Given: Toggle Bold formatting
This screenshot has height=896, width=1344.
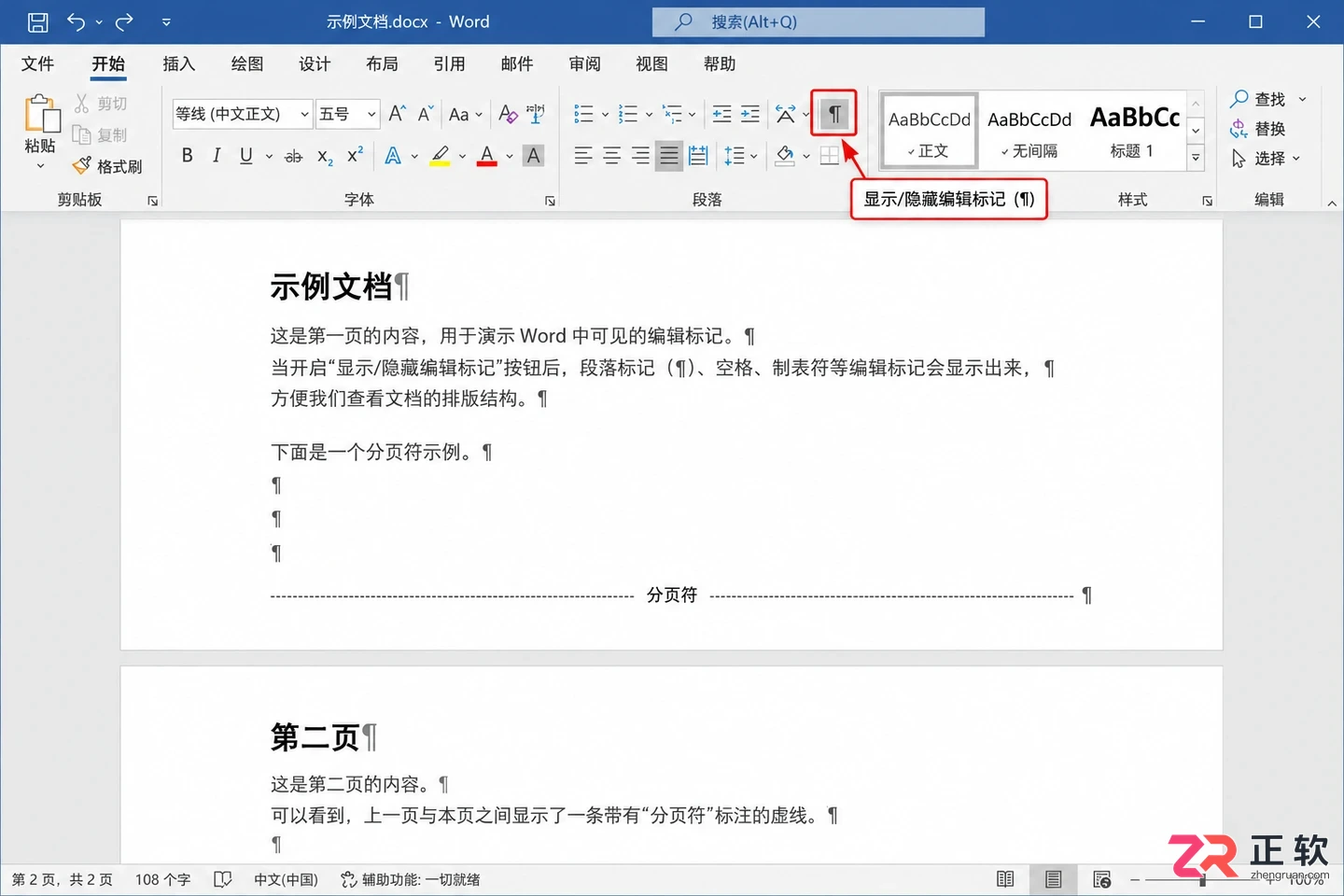Looking at the screenshot, I should [187, 156].
